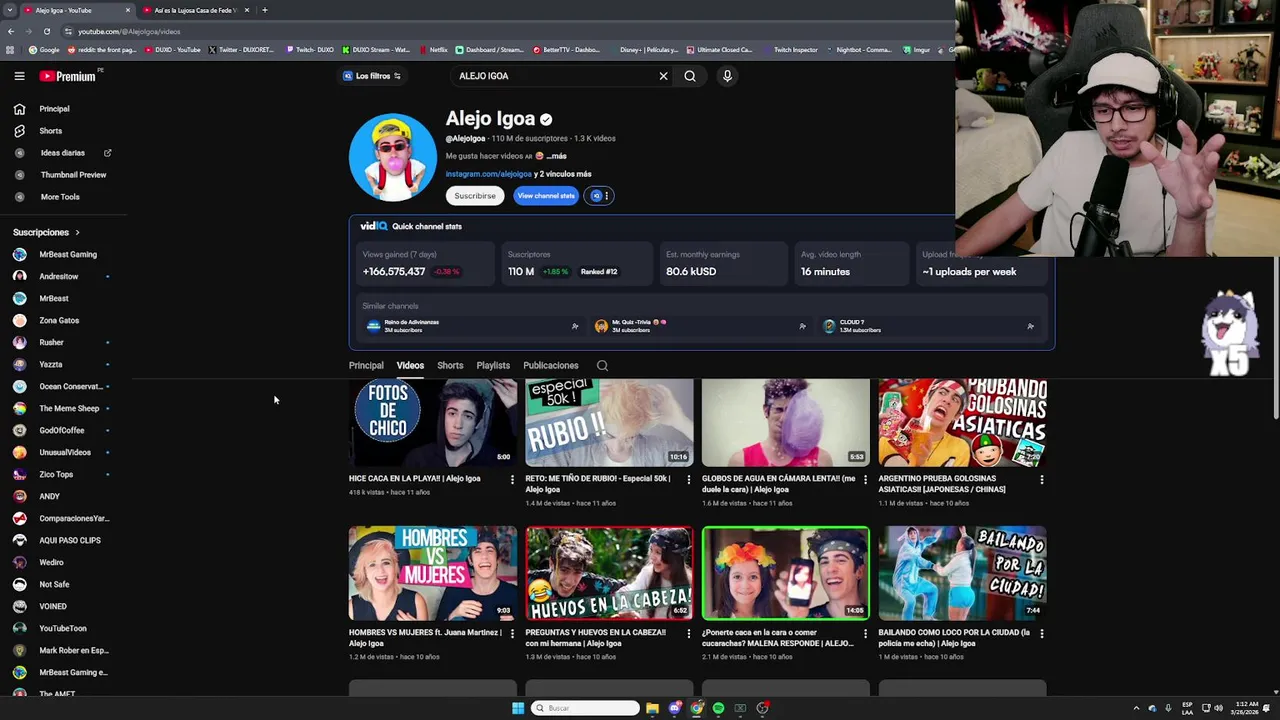Image resolution: width=1280 pixels, height=720 pixels.
Task: Expand the Suscripciones section chevron
Action: [77, 233]
